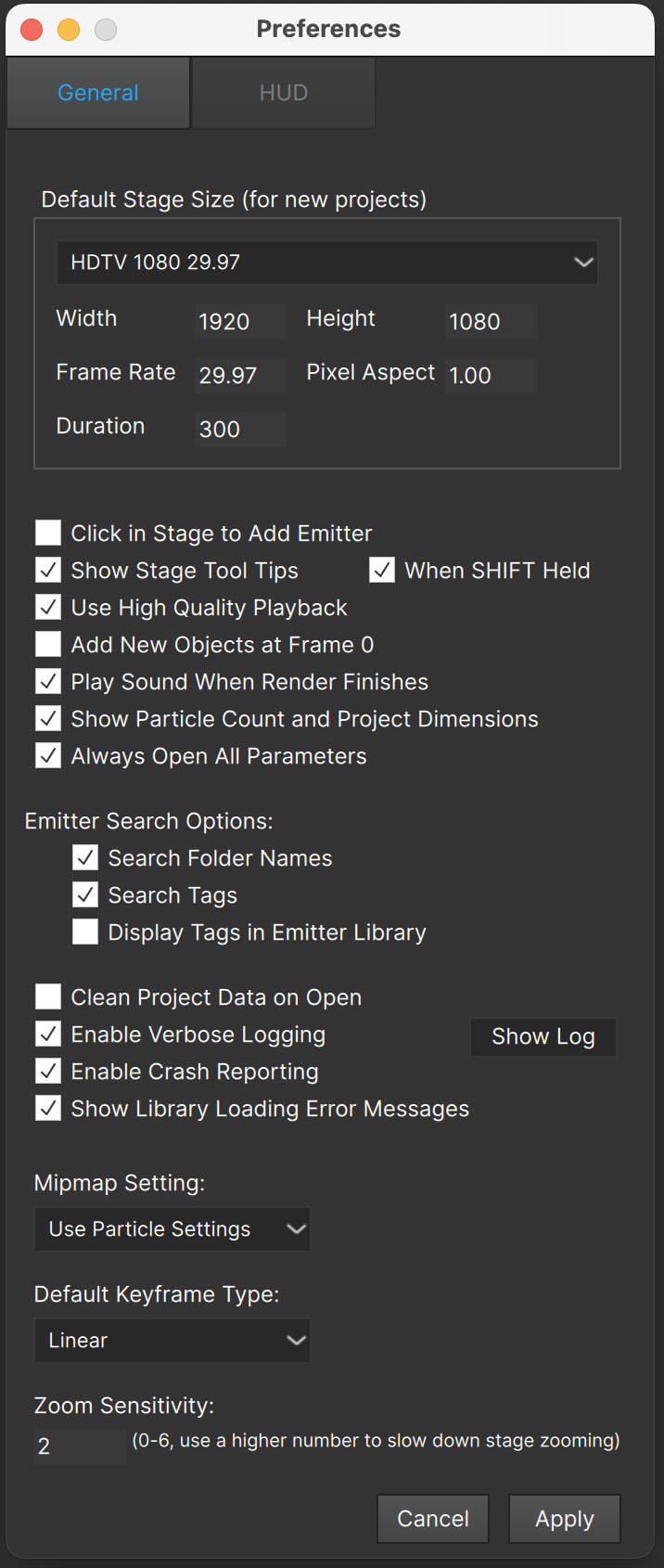Click the Show Log button

(x=543, y=1037)
